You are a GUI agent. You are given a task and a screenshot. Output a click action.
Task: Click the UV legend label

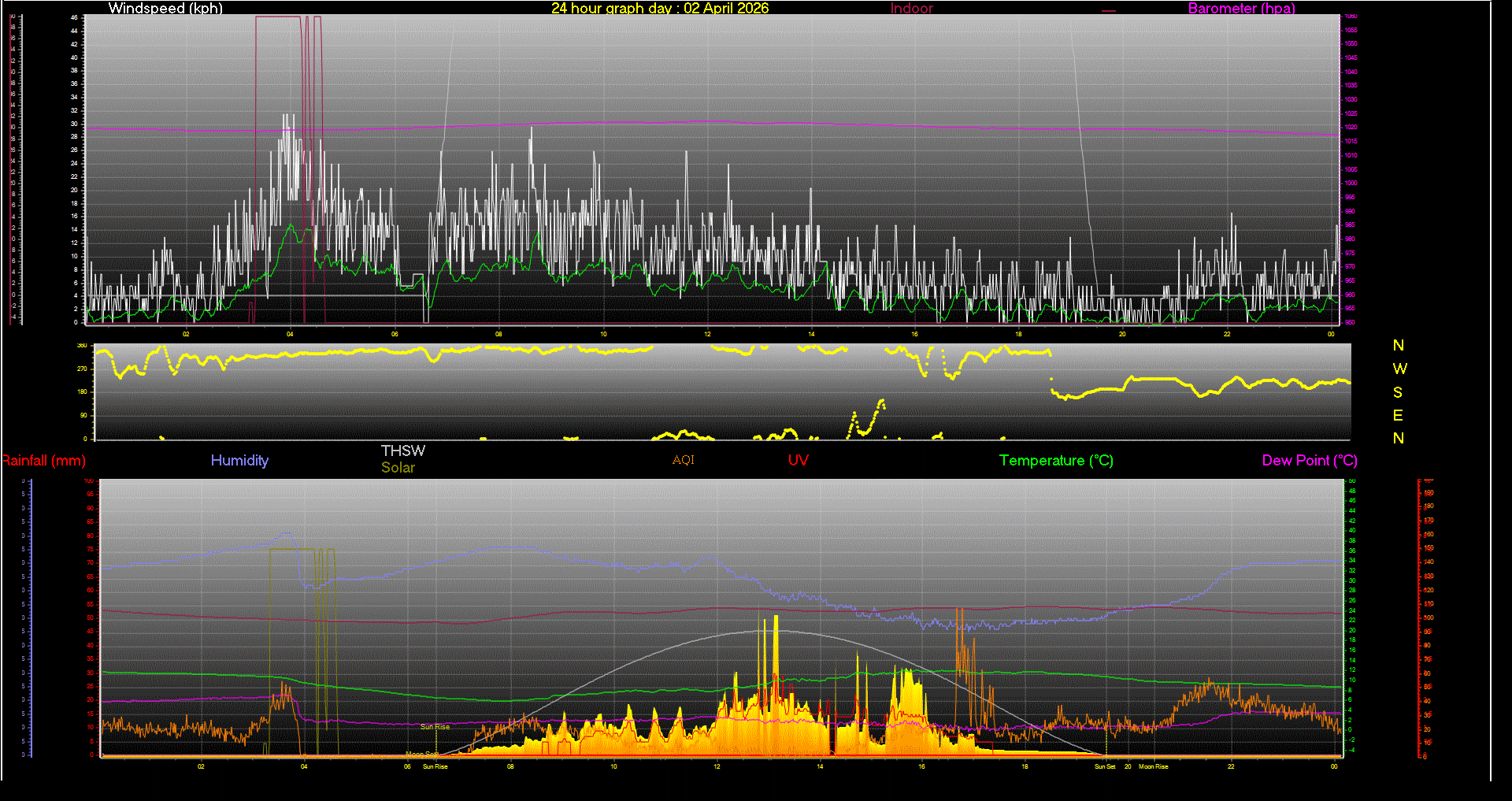798,461
